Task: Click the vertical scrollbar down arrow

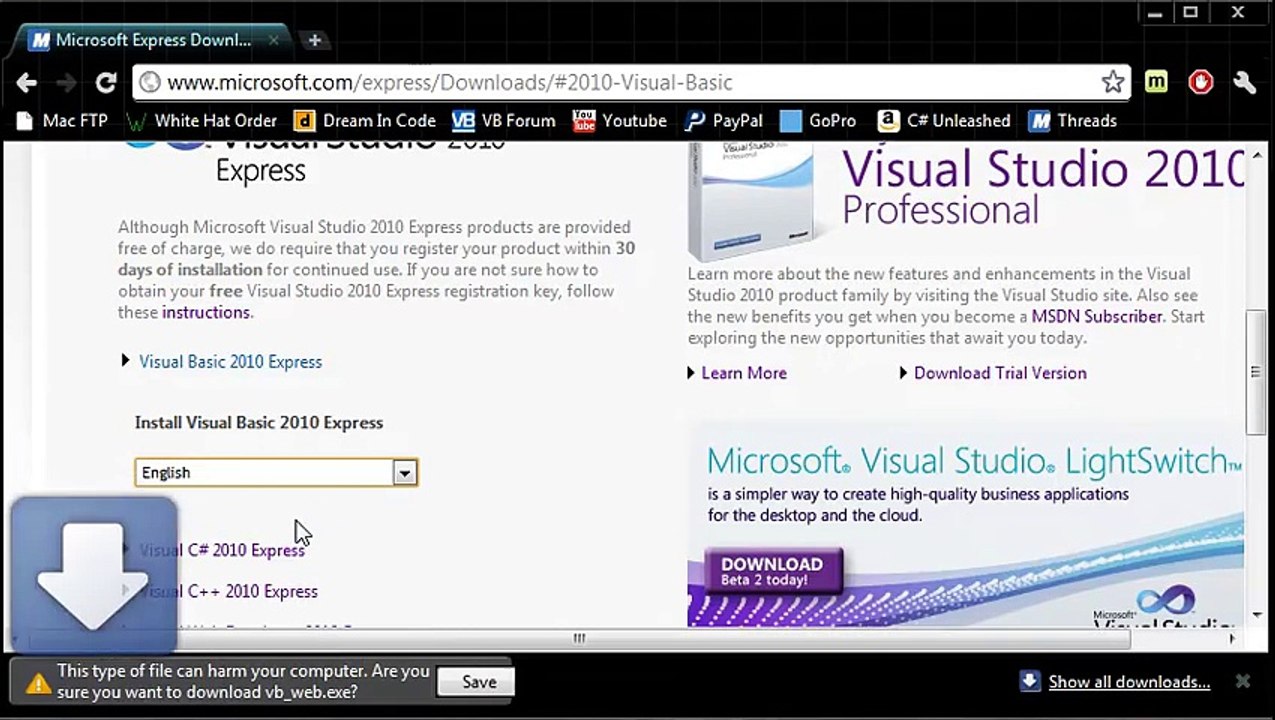Action: (1257, 615)
